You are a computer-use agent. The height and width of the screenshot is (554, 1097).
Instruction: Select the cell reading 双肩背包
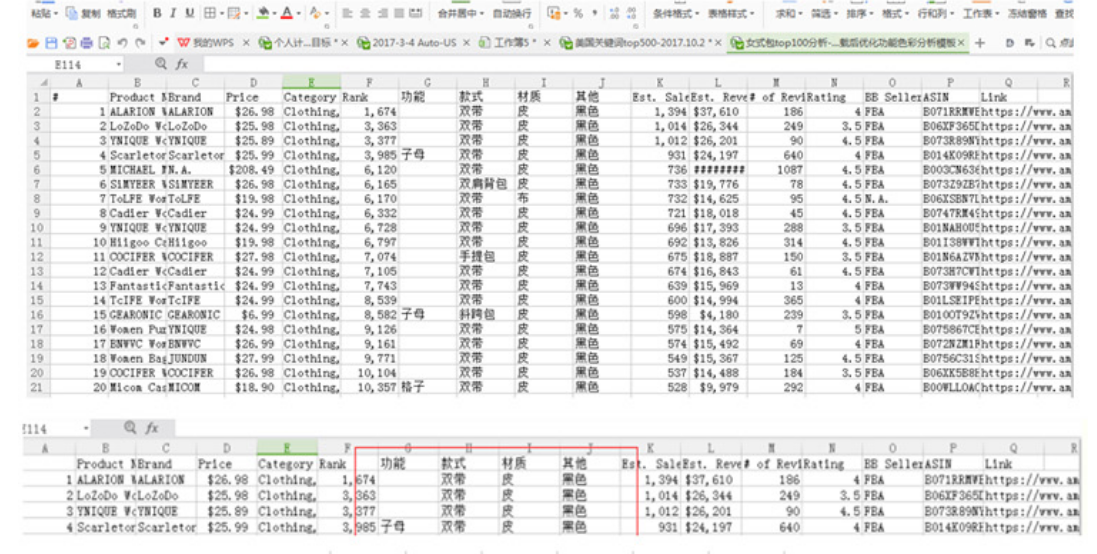(486, 185)
